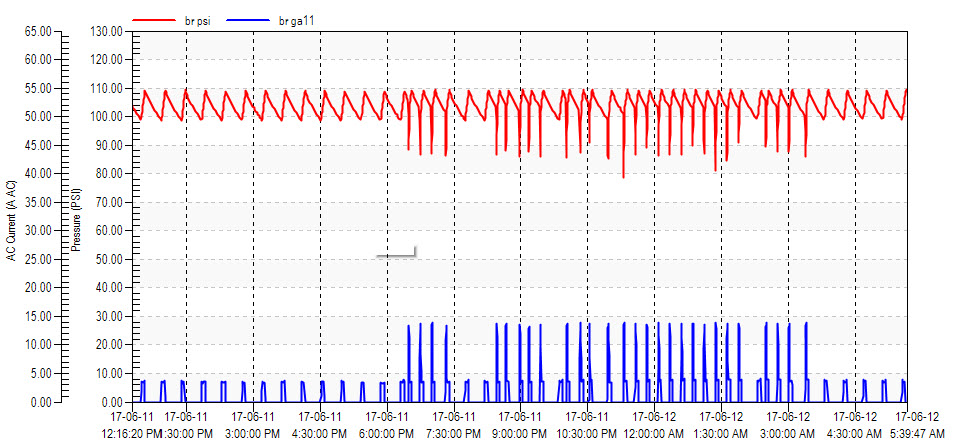
Task: Click the 100.00 tick on Pressure axis
Action: tap(106, 117)
